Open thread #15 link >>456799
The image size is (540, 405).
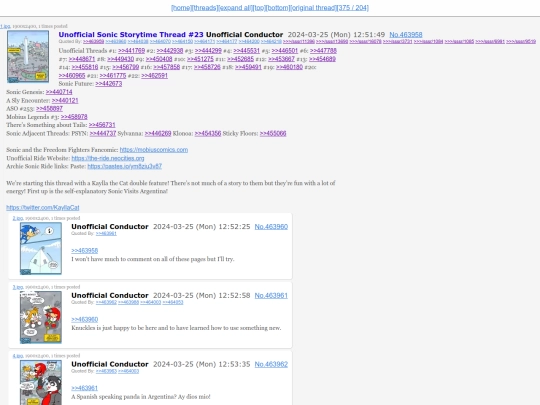(125, 67)
